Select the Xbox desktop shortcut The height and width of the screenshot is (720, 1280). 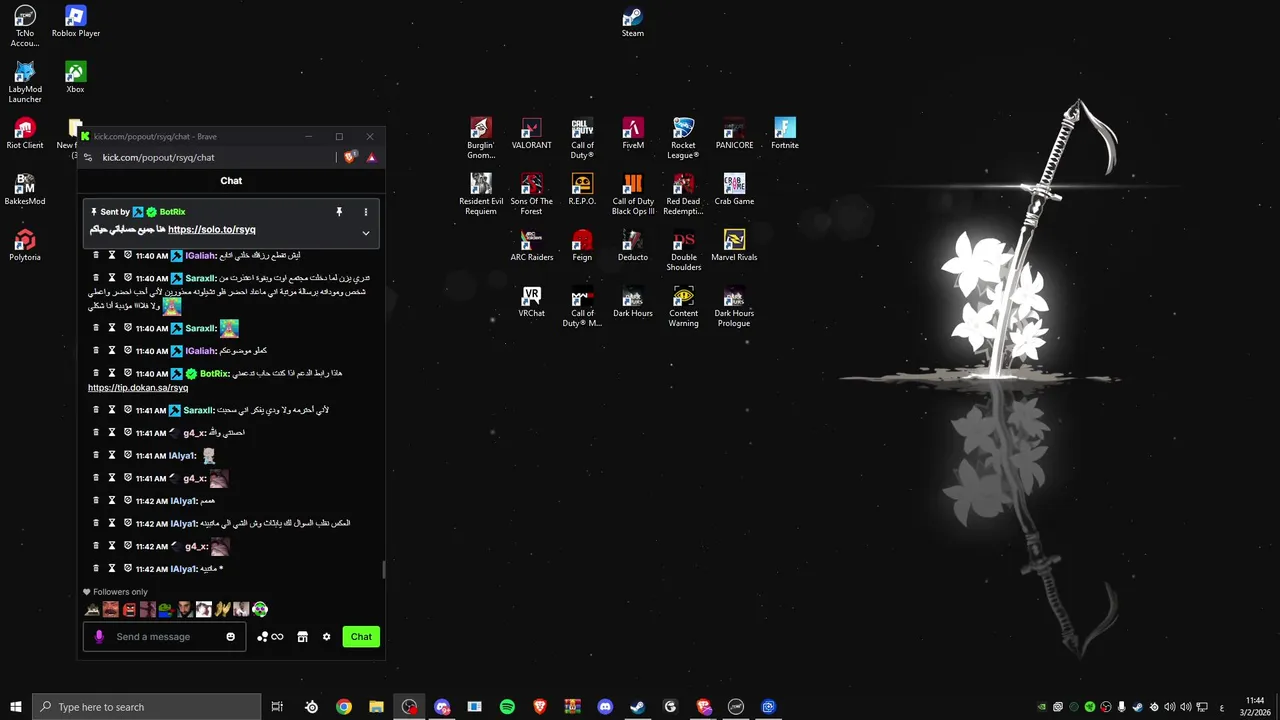75,78
